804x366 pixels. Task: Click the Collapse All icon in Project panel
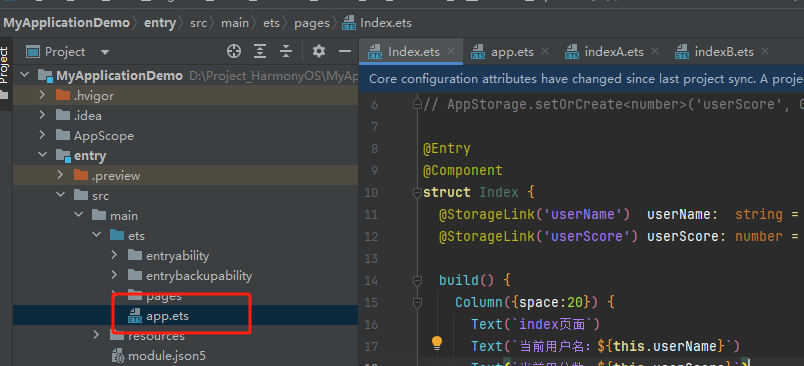286,51
